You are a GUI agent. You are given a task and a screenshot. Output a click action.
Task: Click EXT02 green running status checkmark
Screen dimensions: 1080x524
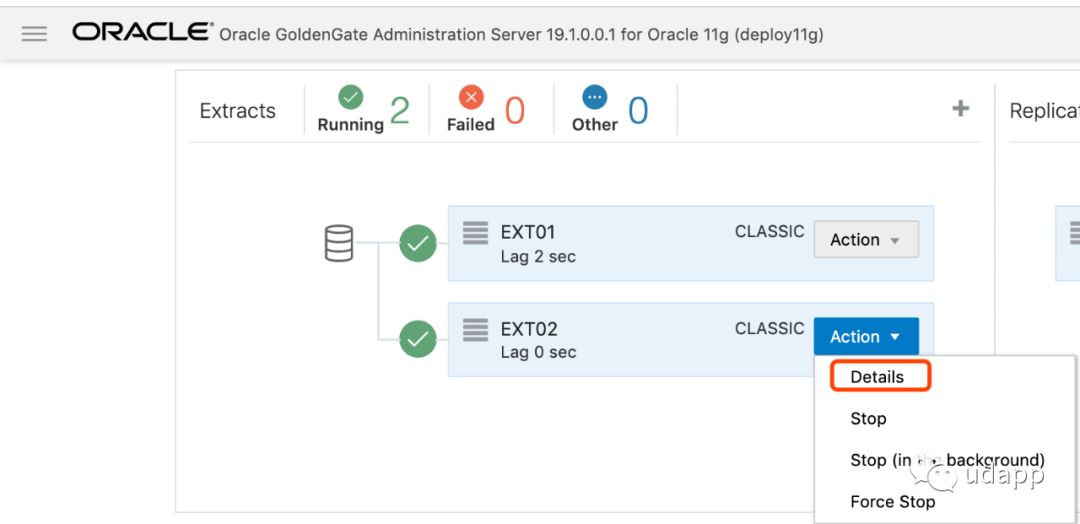tap(418, 340)
